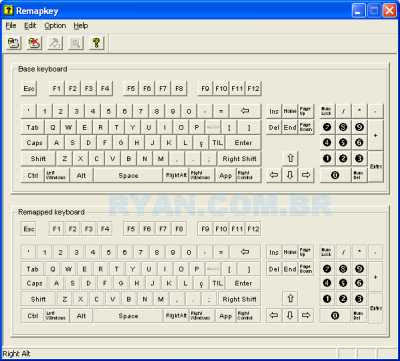The image size is (400, 361).
Task: Open the File menu
Action: (11, 26)
